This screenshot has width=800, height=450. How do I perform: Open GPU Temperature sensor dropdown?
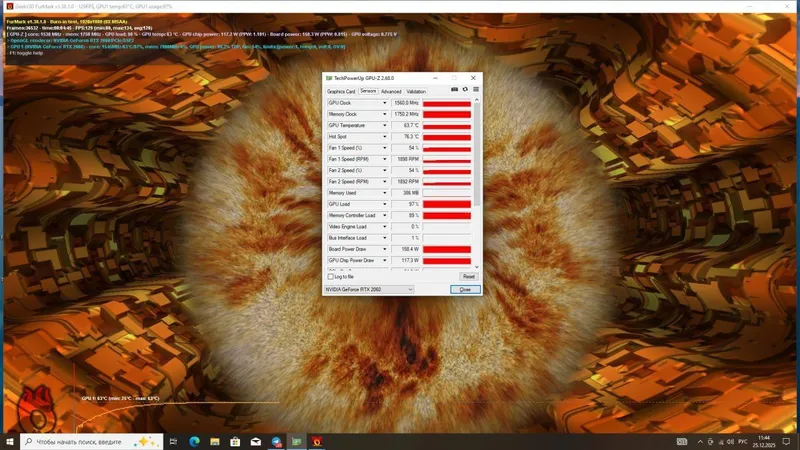point(385,126)
